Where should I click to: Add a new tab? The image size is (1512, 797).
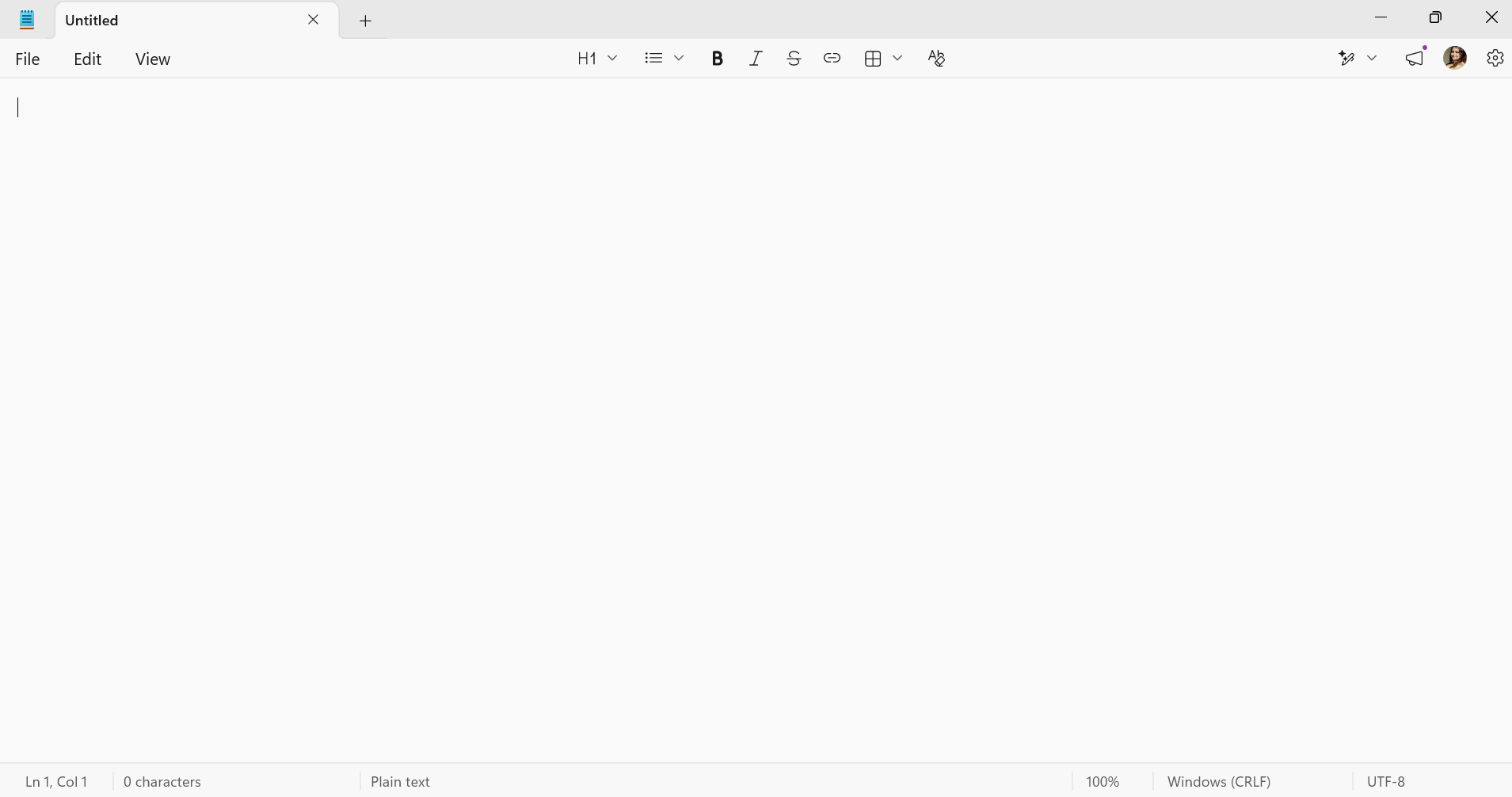(x=365, y=21)
